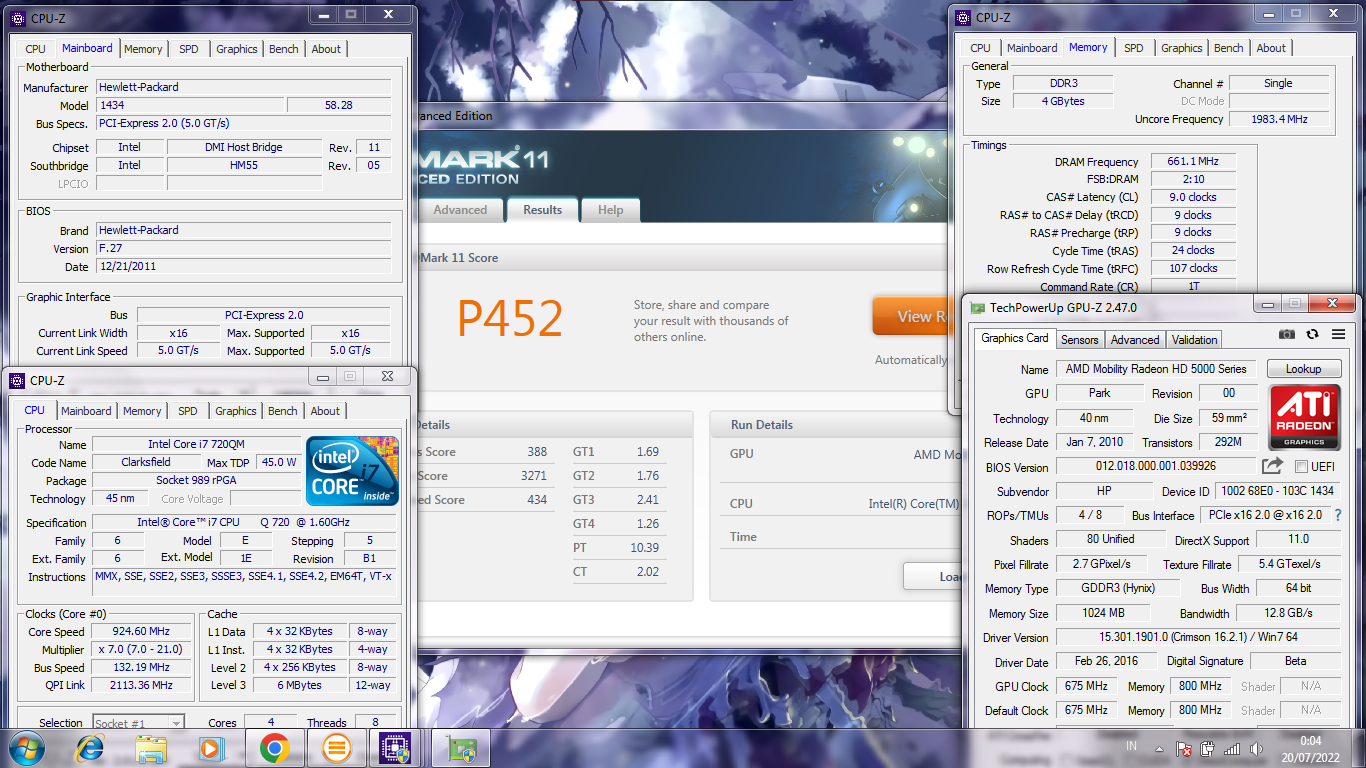Click the DRAM Frequency 661.1 MHz value
This screenshot has width=1366, height=768.
click(x=1193, y=161)
